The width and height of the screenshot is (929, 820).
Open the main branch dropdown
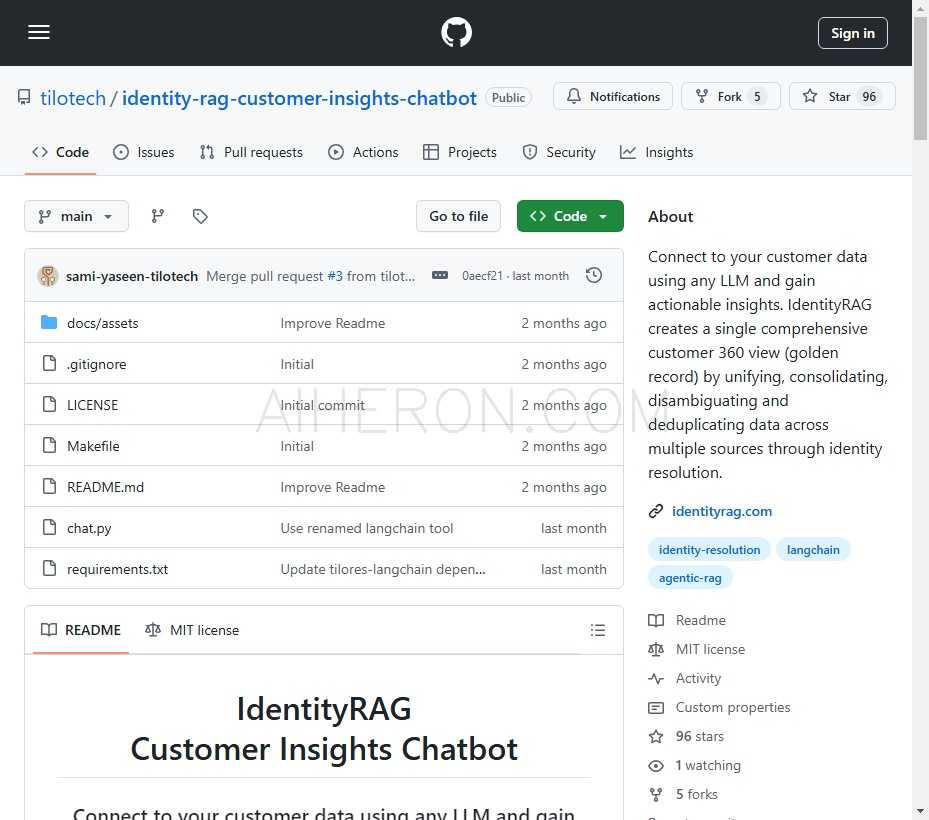[x=76, y=216]
